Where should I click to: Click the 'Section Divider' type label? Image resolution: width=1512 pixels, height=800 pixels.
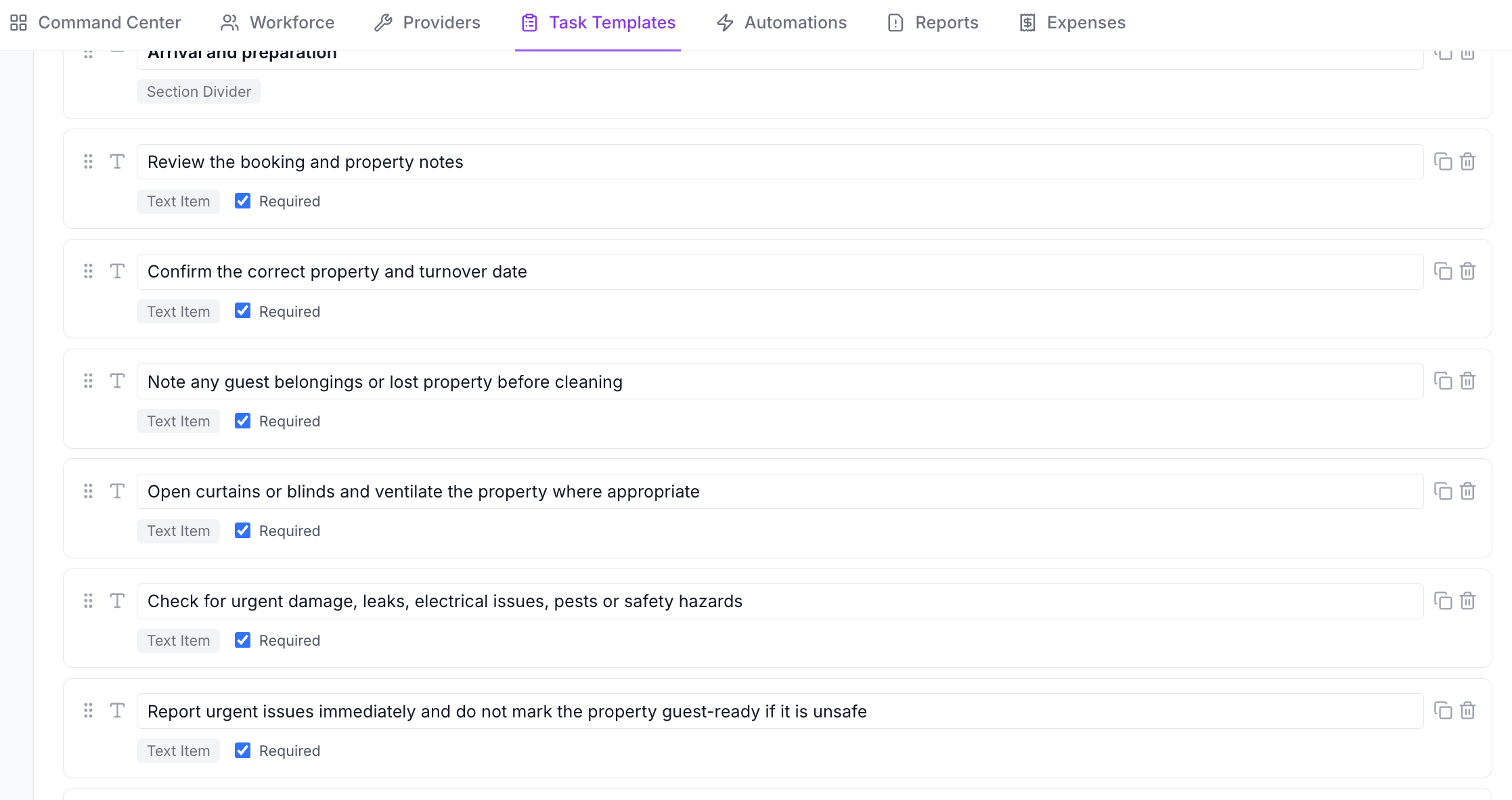point(199,91)
